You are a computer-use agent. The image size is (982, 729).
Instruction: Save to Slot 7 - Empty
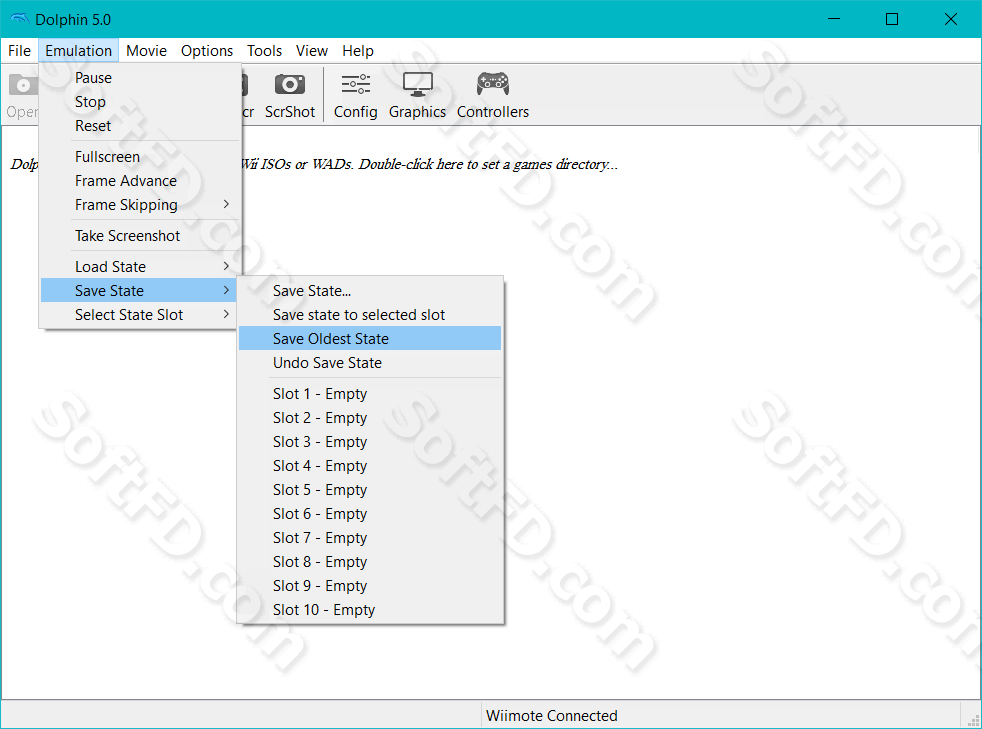click(370, 538)
